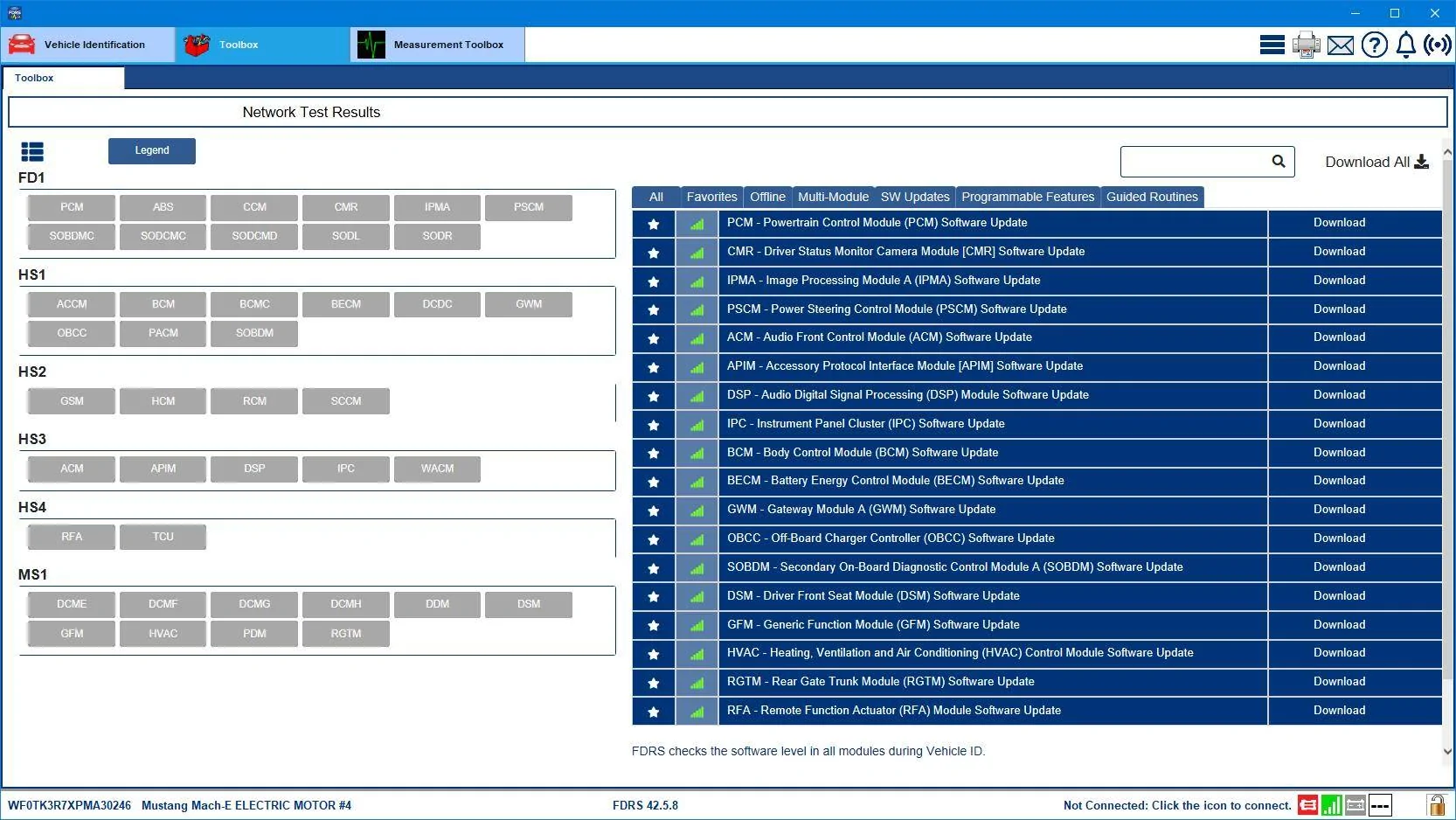Click the search magnifier icon
Image resolution: width=1456 pixels, height=820 pixels.
click(x=1279, y=161)
